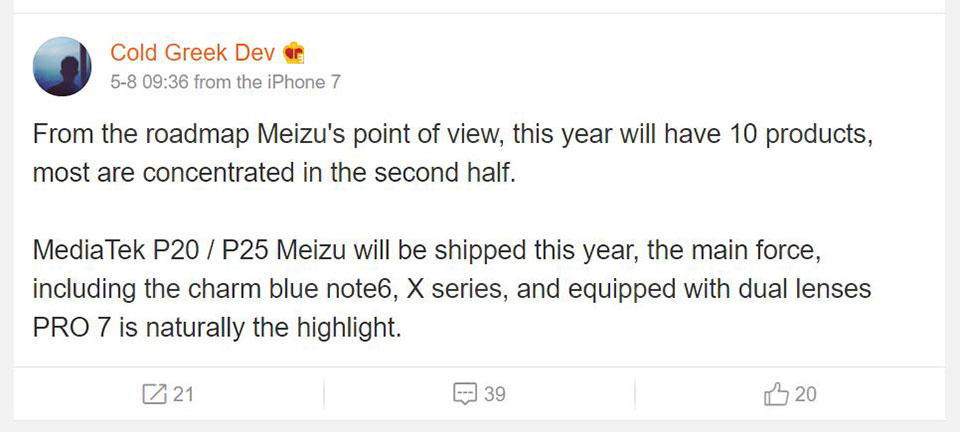Click the like count 20
This screenshot has height=432, width=960.
805,394
